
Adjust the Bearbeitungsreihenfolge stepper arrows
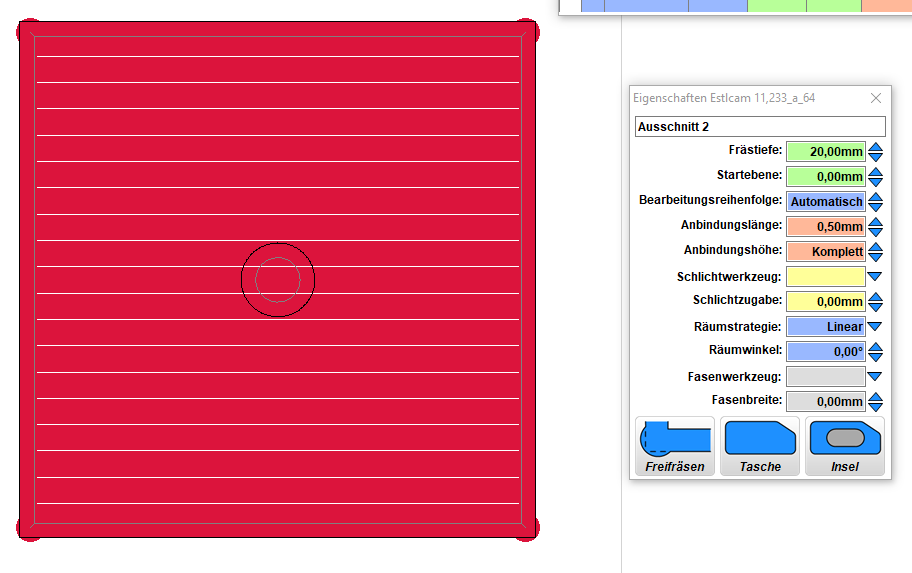click(x=875, y=202)
